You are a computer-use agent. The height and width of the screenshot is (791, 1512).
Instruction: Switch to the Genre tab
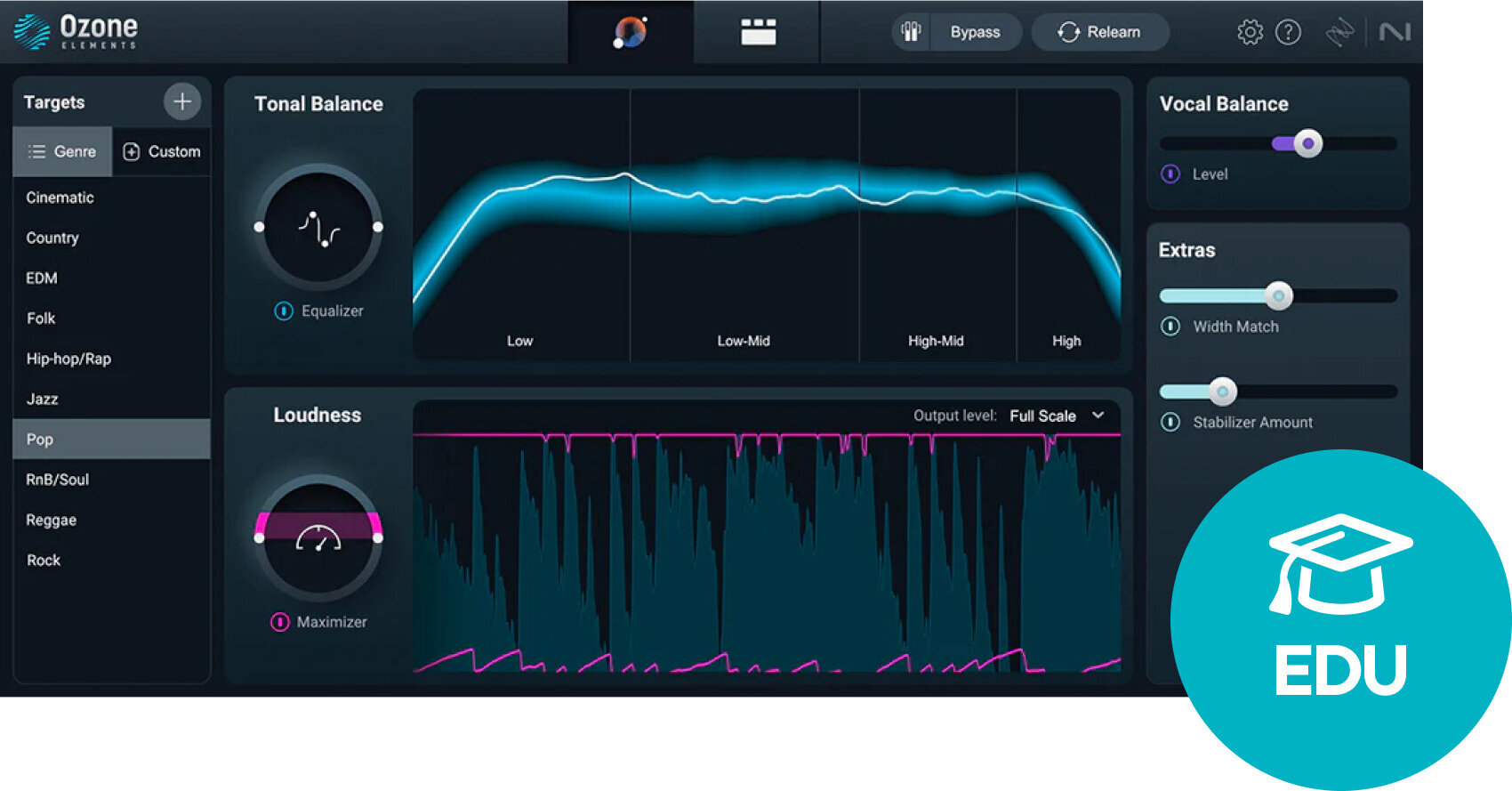click(x=62, y=151)
